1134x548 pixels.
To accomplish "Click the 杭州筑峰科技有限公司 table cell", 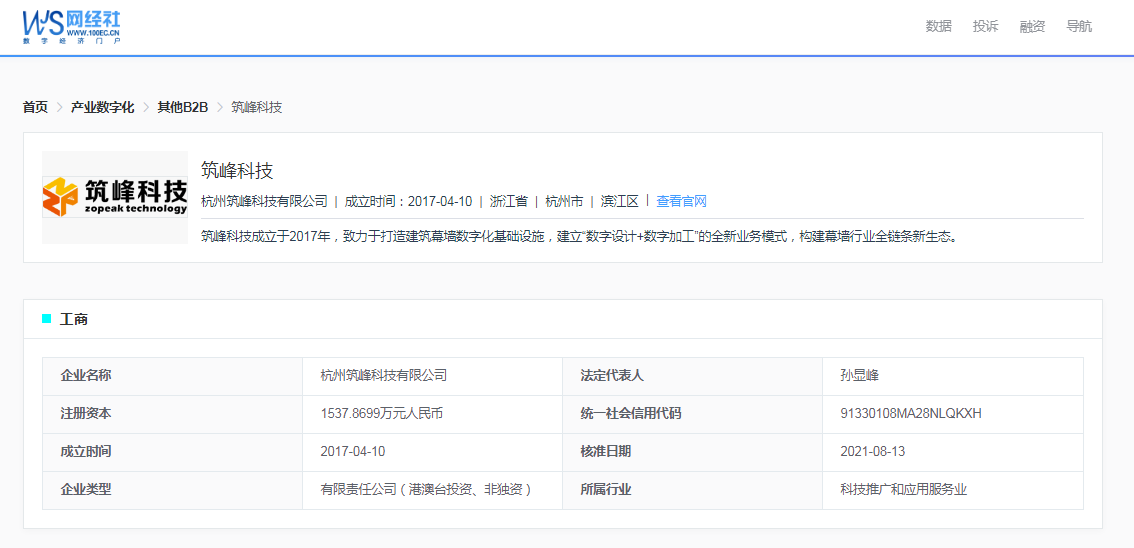I will tap(383, 376).
